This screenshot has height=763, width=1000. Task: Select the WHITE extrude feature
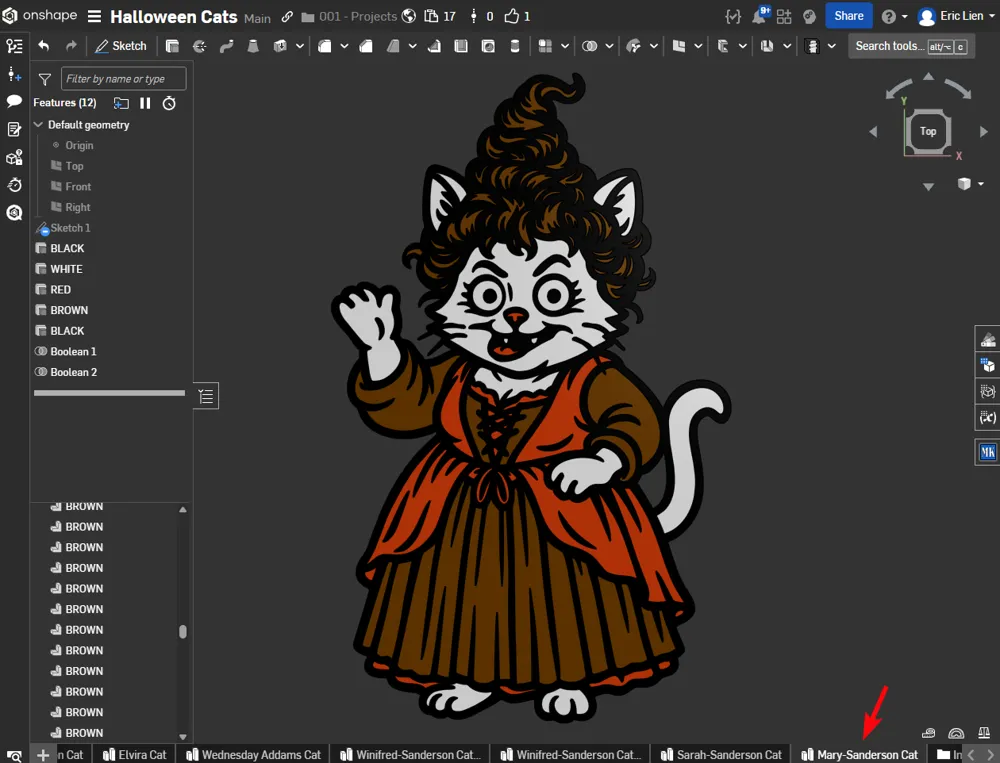pyautogui.click(x=66, y=269)
